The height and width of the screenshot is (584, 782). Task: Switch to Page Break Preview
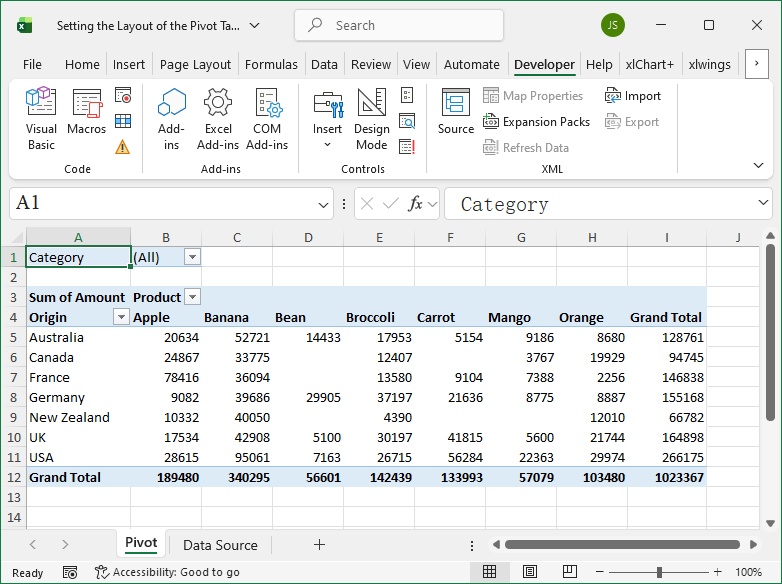tap(570, 572)
